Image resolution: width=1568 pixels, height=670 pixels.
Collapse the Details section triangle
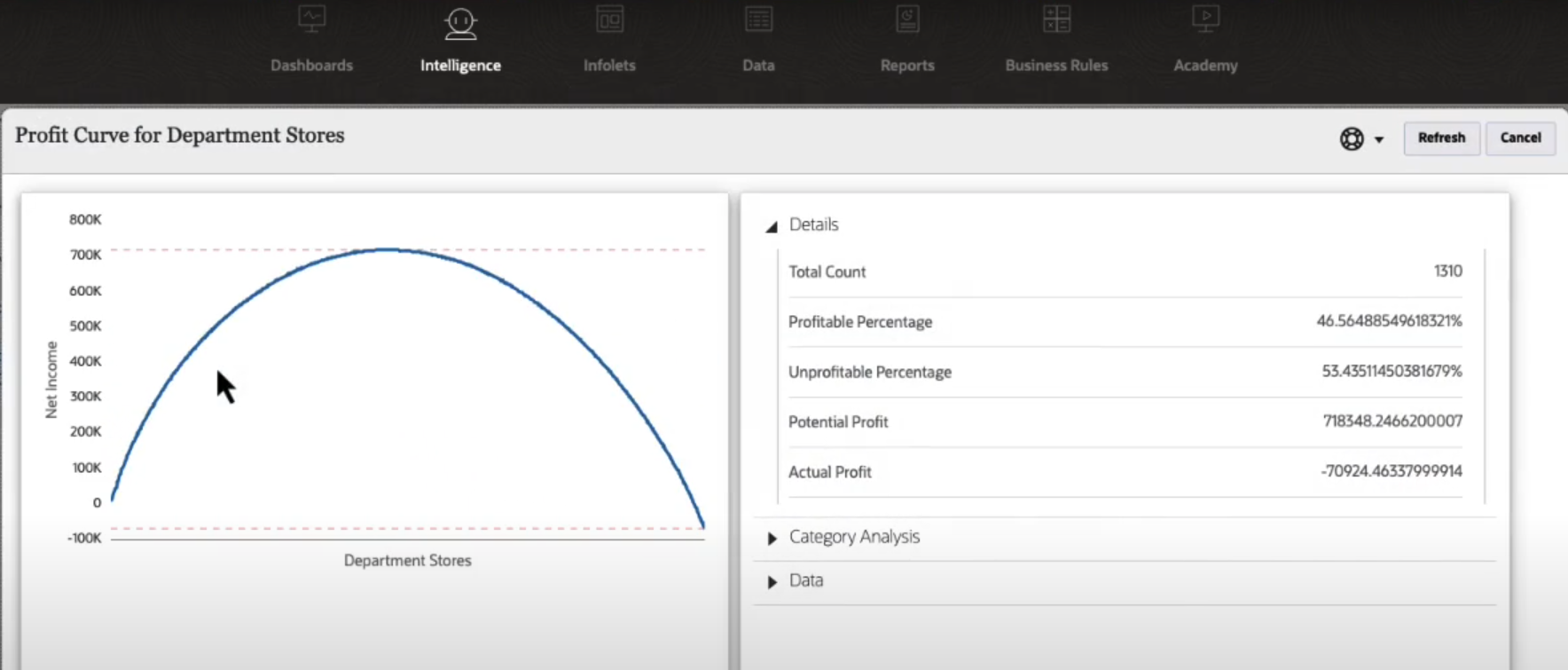pos(772,226)
